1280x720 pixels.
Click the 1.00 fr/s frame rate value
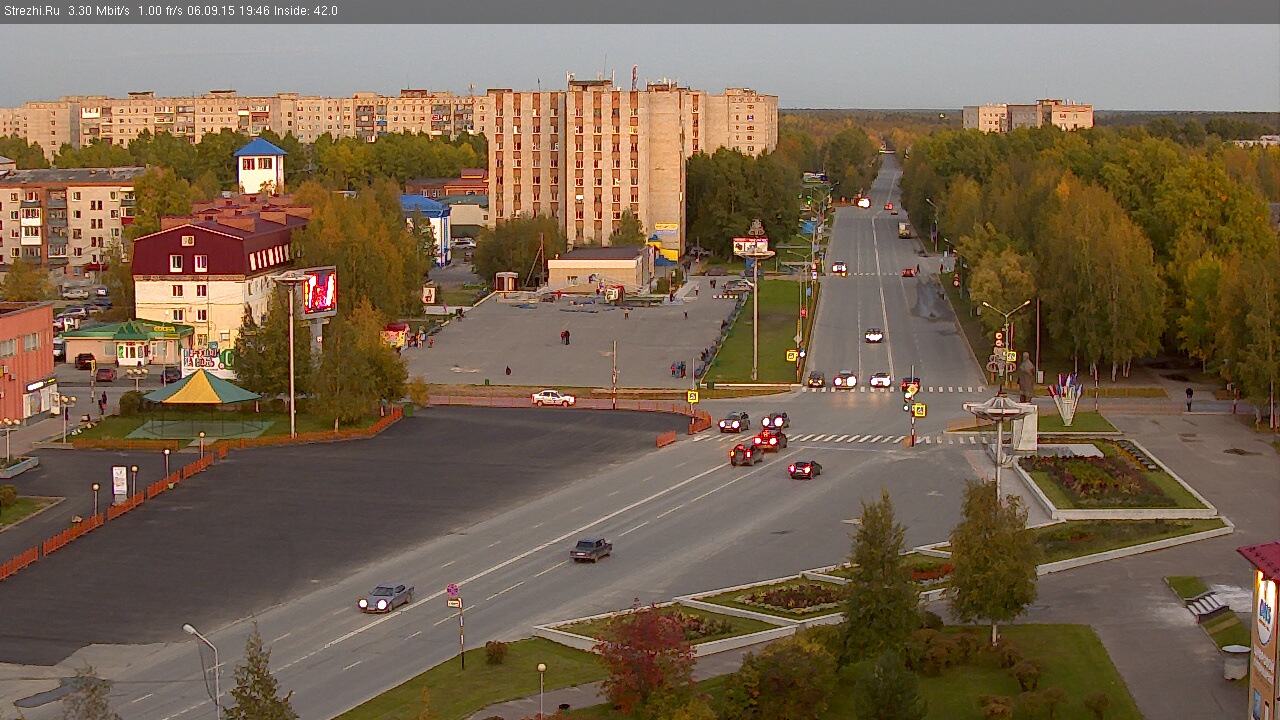pyautogui.click(x=160, y=11)
